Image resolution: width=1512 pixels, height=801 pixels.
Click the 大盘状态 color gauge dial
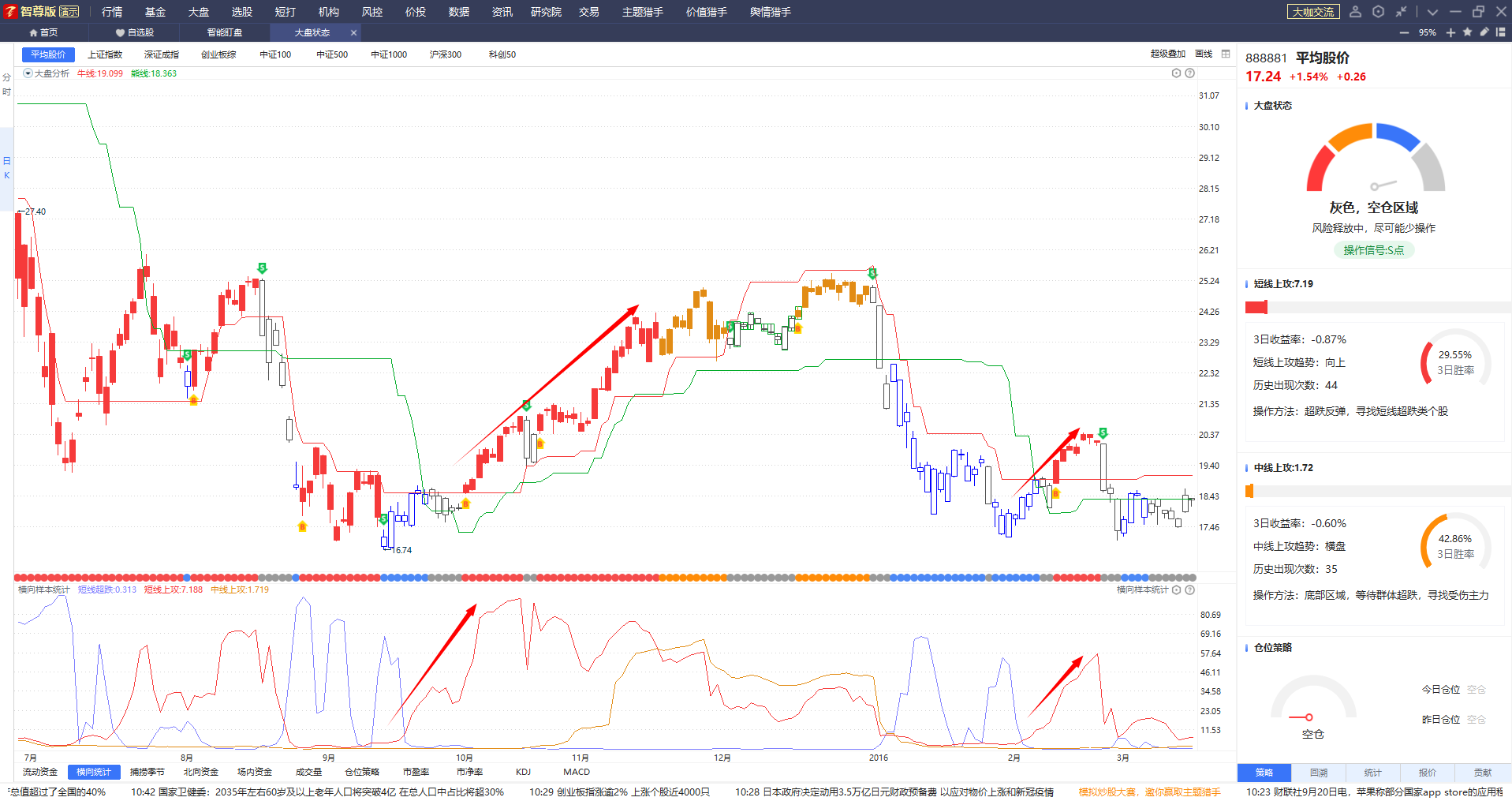pyautogui.click(x=1376, y=157)
